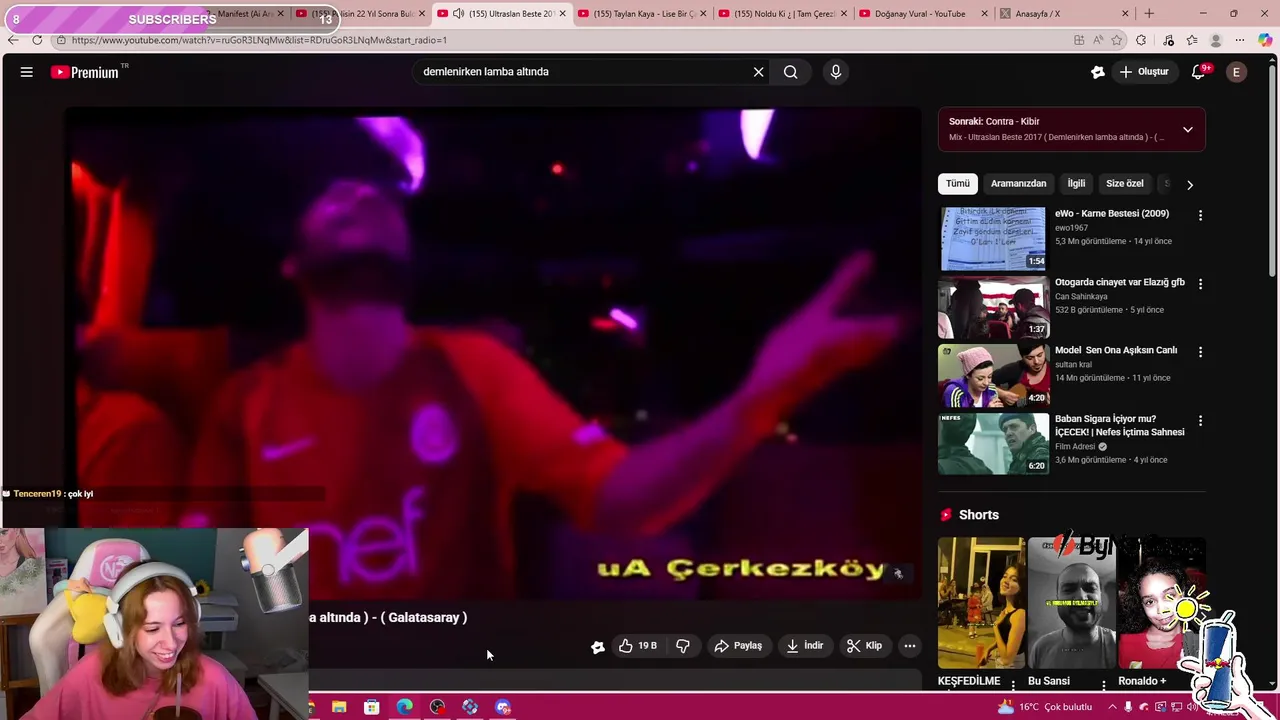Image resolution: width=1280 pixels, height=720 pixels.
Task: Open Model Sen Ona Aşıksın Canlı title
Action: click(x=1116, y=351)
